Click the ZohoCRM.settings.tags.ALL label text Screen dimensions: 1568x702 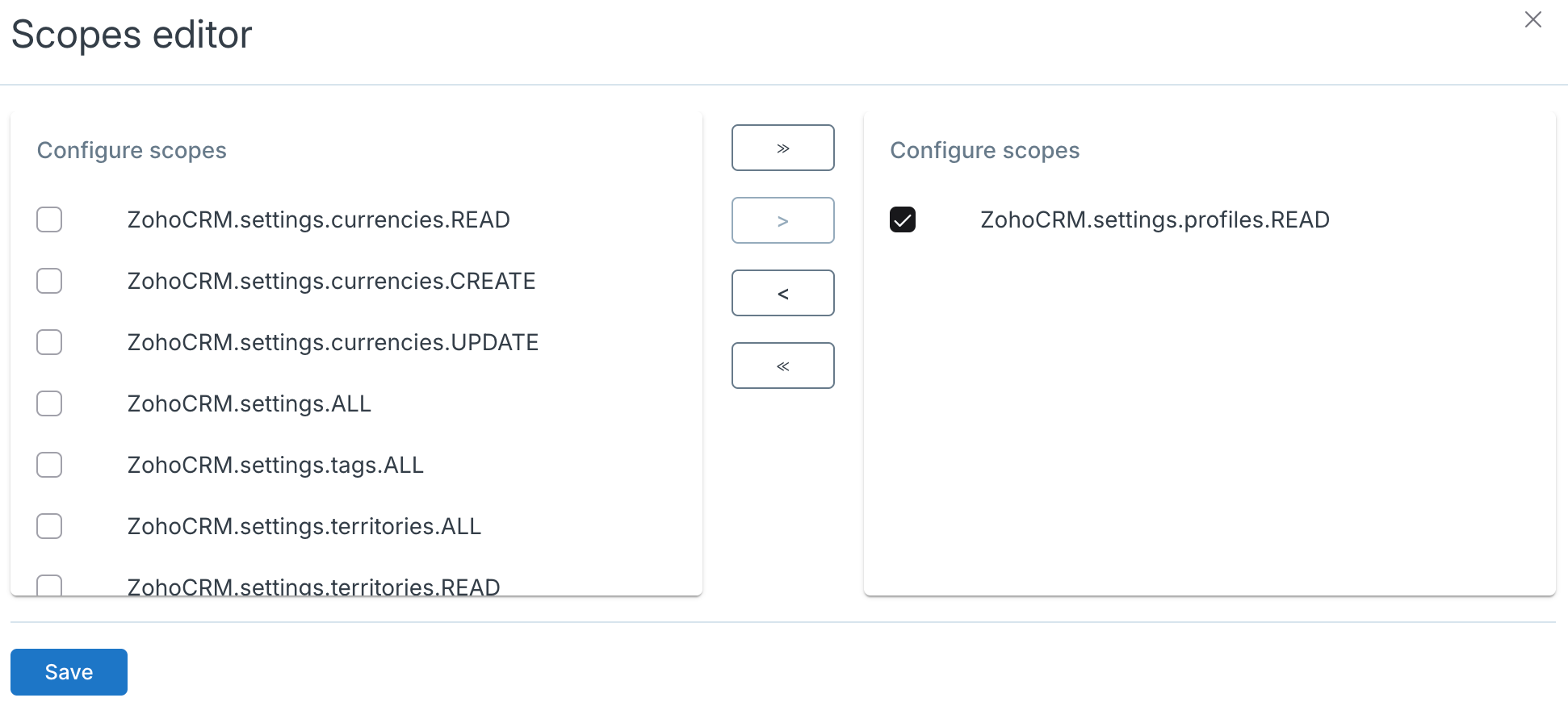click(x=275, y=465)
